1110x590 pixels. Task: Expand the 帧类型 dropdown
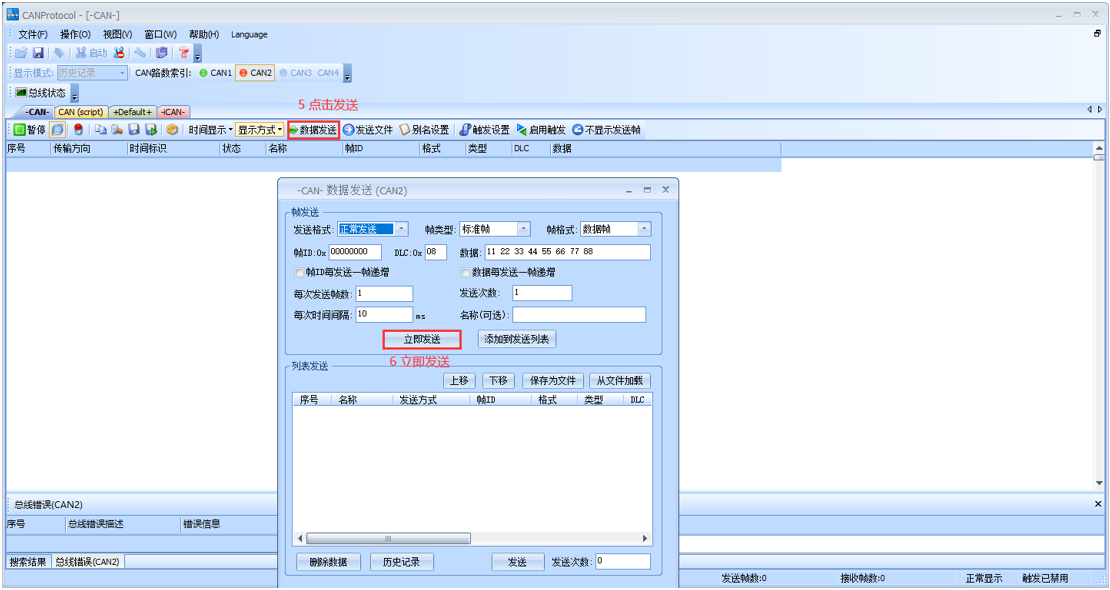[524, 229]
